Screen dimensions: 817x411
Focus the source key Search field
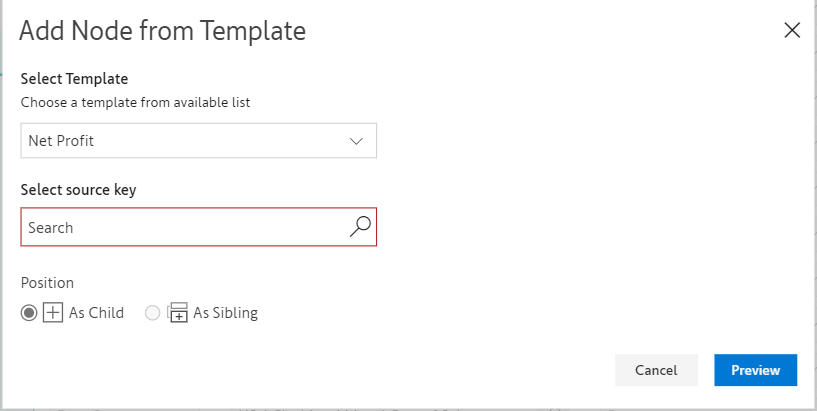(185, 228)
